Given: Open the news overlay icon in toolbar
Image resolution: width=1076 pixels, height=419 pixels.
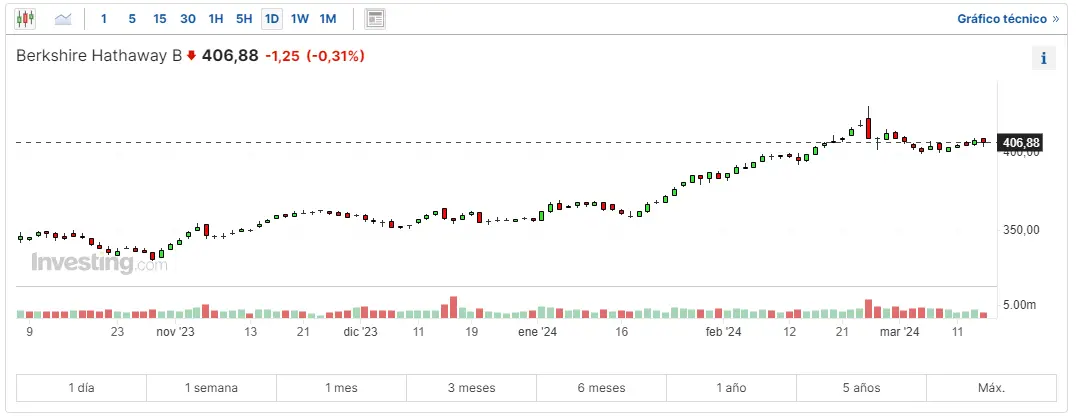Looking at the screenshot, I should [375, 19].
